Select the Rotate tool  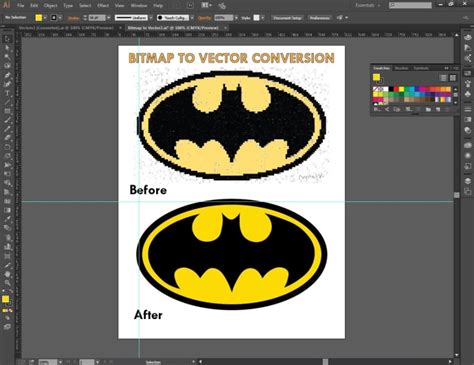click(7, 147)
